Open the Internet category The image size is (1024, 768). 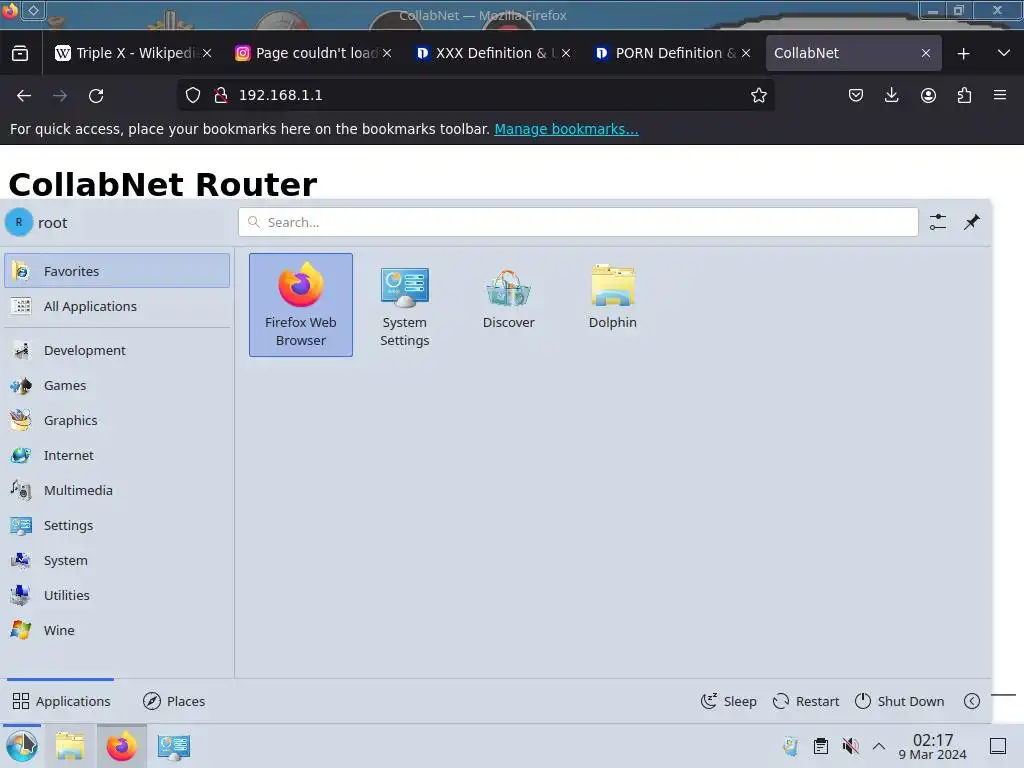click(x=117, y=455)
